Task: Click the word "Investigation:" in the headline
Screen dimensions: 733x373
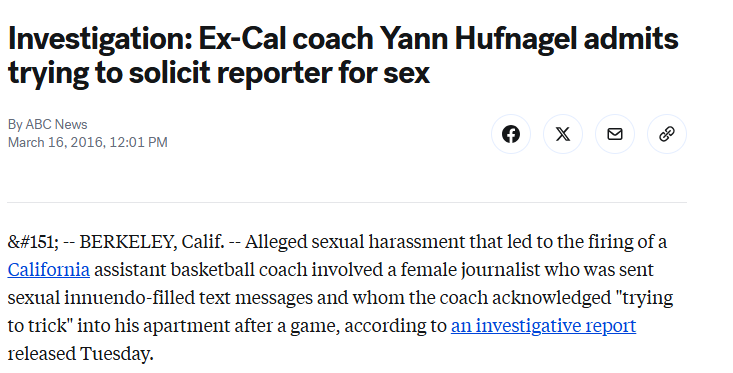Action: [x=101, y=39]
